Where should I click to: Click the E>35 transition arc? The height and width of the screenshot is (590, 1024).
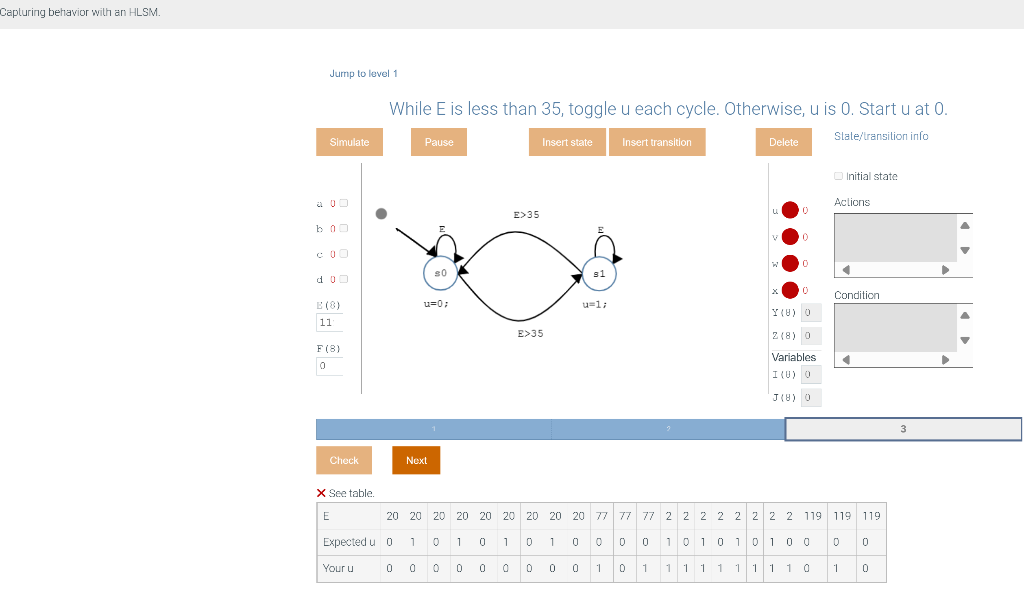(516, 233)
